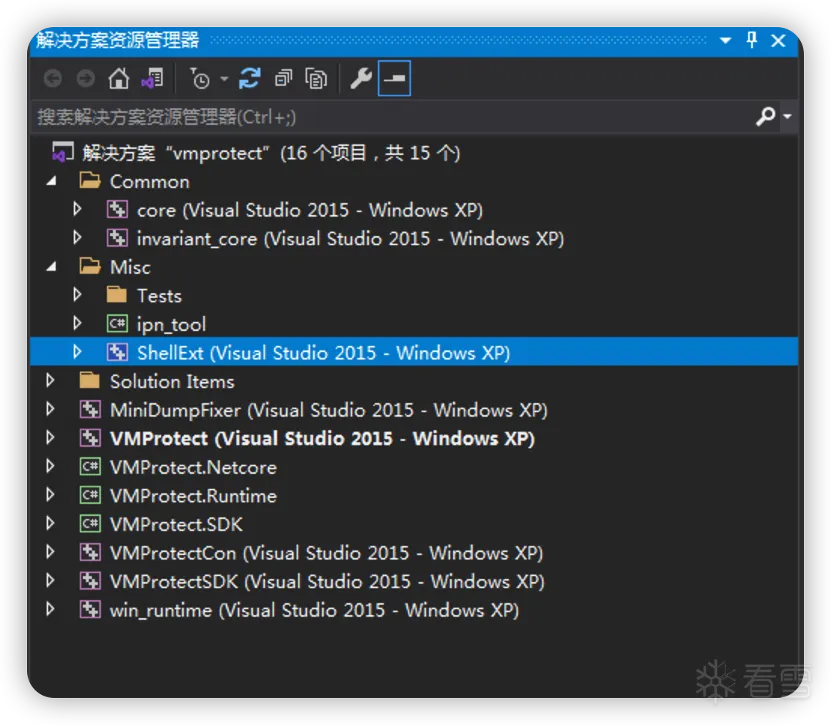Expand the MiniDumpFixer project

50,410
